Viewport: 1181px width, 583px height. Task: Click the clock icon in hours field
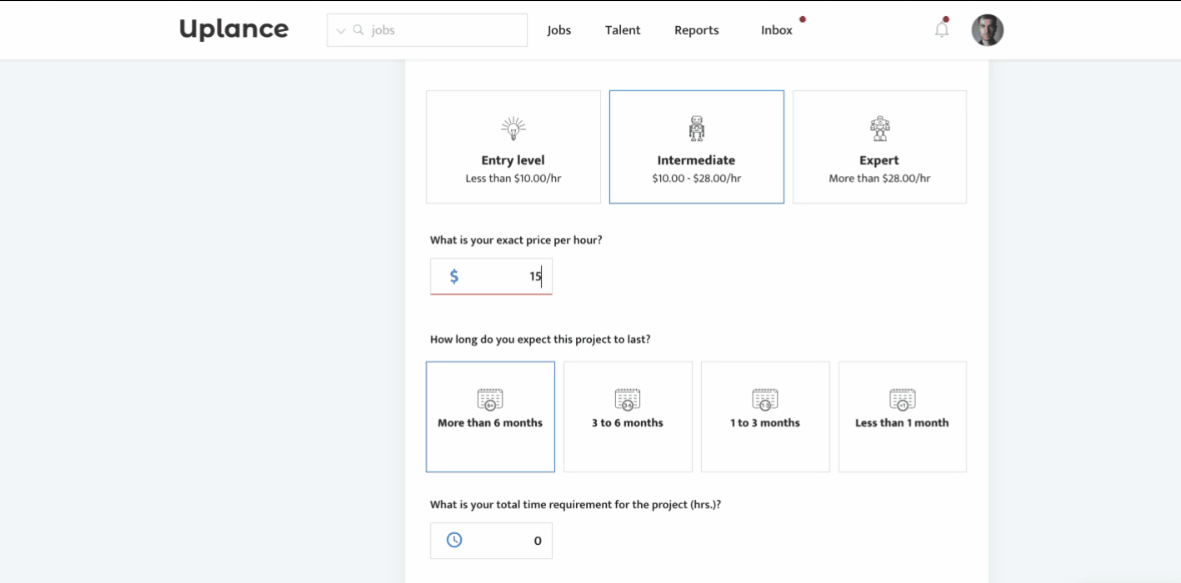pos(454,540)
